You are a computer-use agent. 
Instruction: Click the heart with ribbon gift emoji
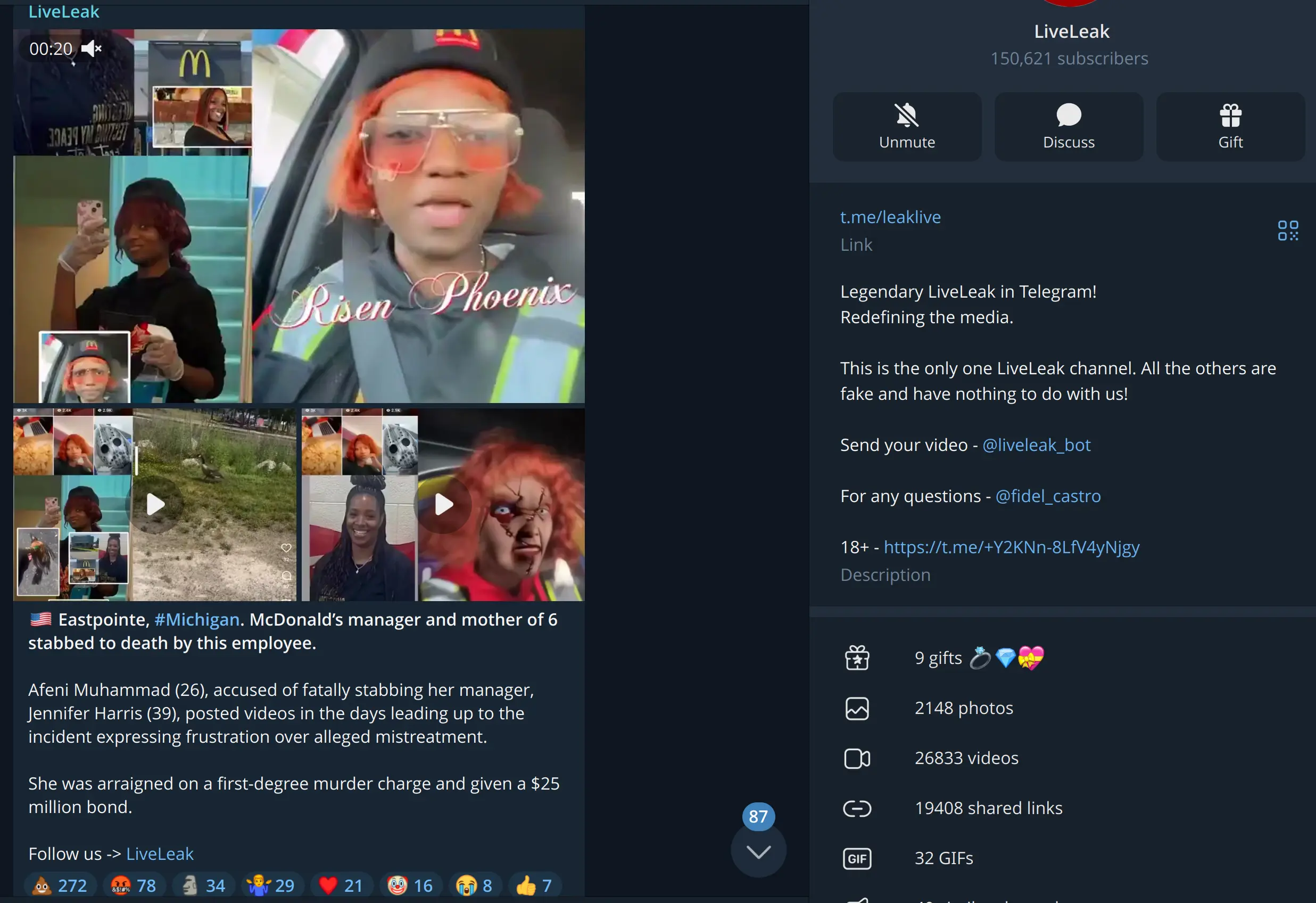[1031, 658]
